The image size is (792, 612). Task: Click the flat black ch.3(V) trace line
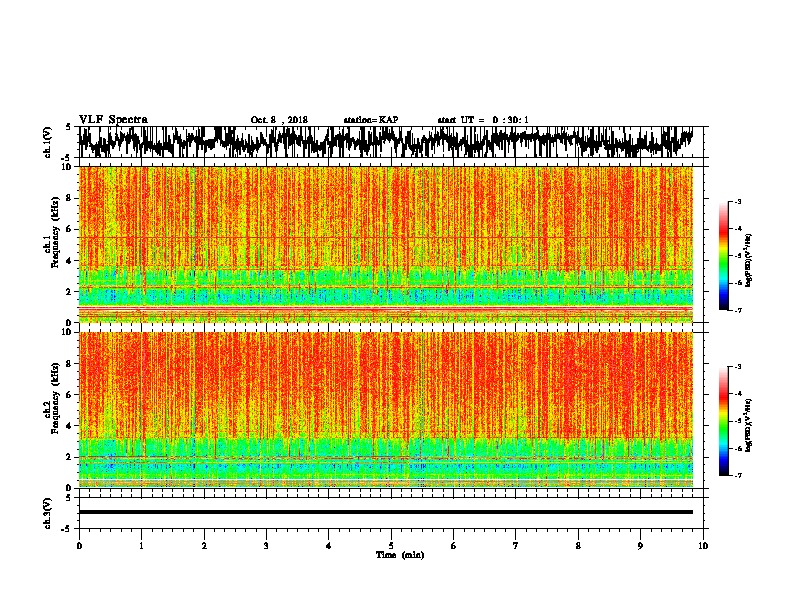(x=385, y=512)
